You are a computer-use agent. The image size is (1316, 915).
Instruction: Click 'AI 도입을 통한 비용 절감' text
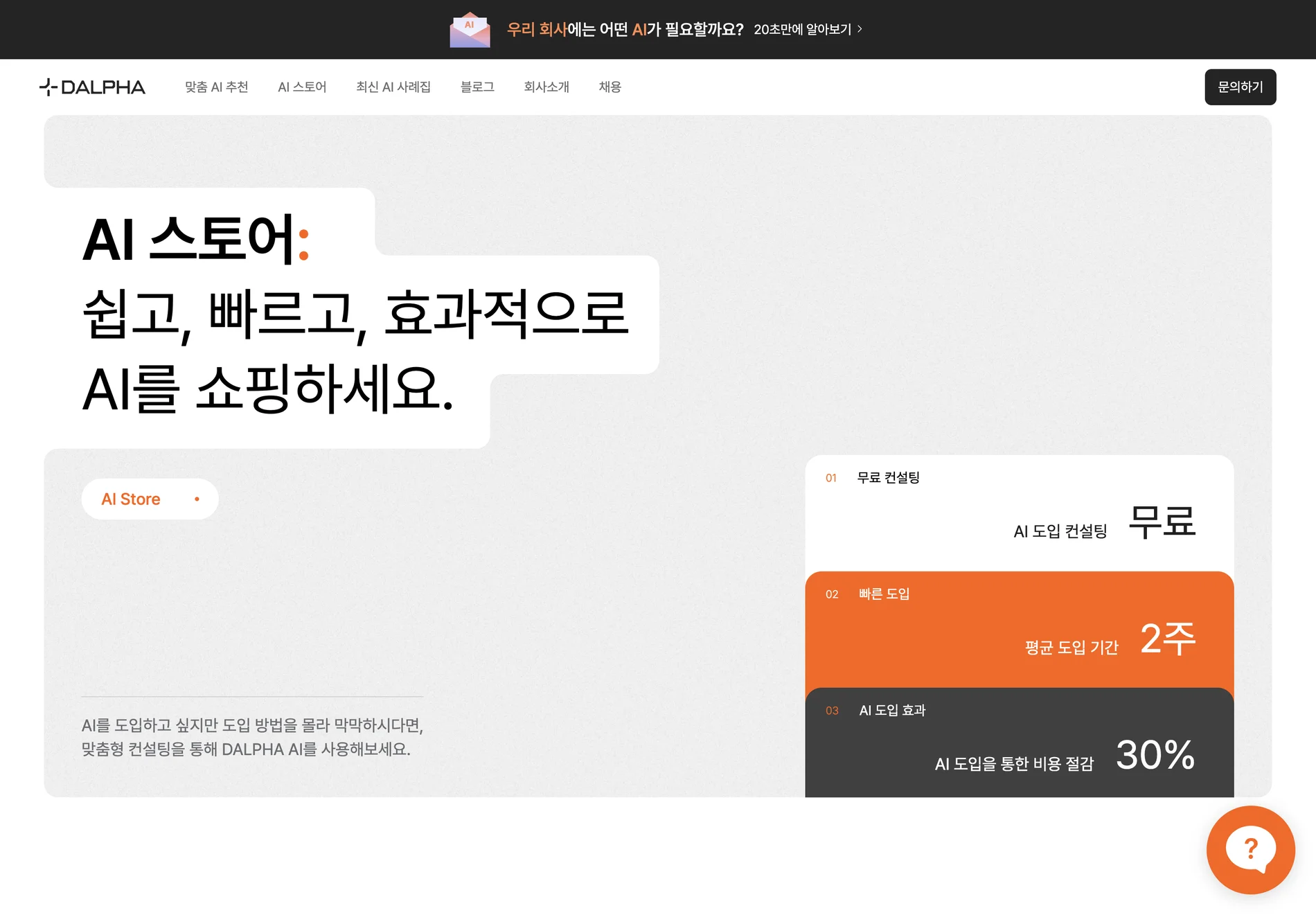pyautogui.click(x=1014, y=764)
